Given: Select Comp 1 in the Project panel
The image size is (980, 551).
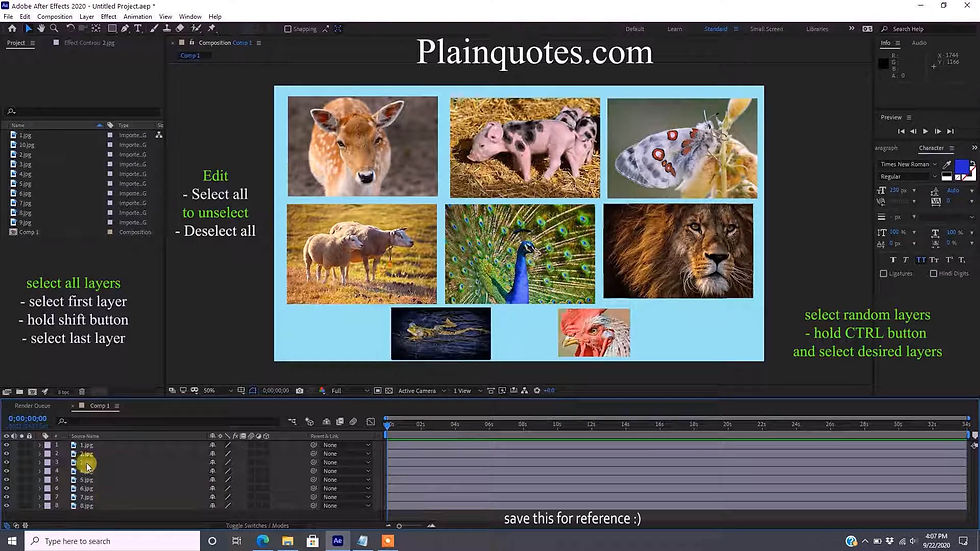Looking at the screenshot, I should [x=29, y=232].
